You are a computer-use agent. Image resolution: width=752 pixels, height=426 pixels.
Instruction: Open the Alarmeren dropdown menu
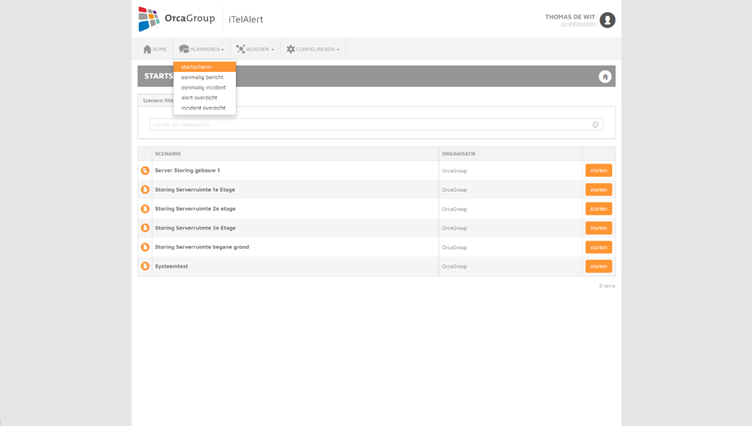[201, 49]
